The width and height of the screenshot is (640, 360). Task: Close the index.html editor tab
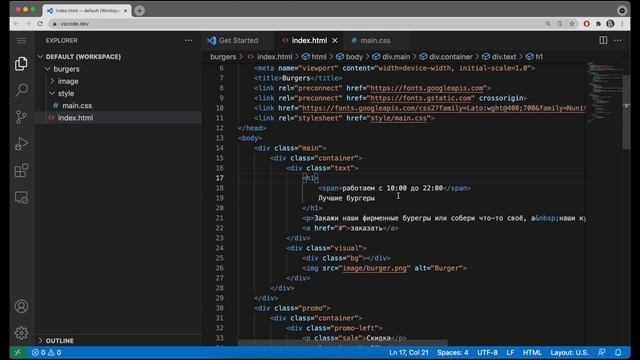click(335, 40)
